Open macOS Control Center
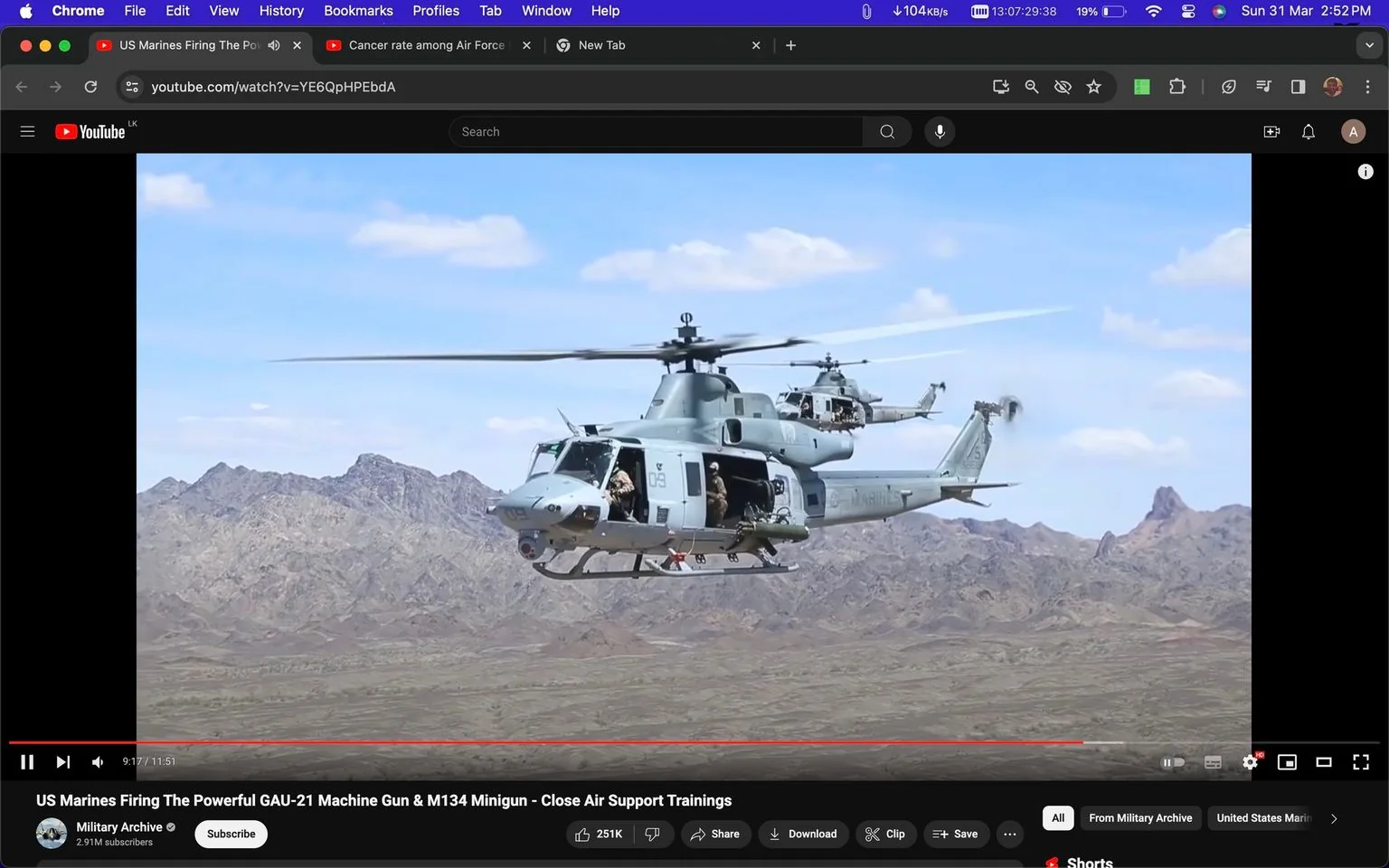This screenshot has height=868, width=1389. pyautogui.click(x=1188, y=11)
